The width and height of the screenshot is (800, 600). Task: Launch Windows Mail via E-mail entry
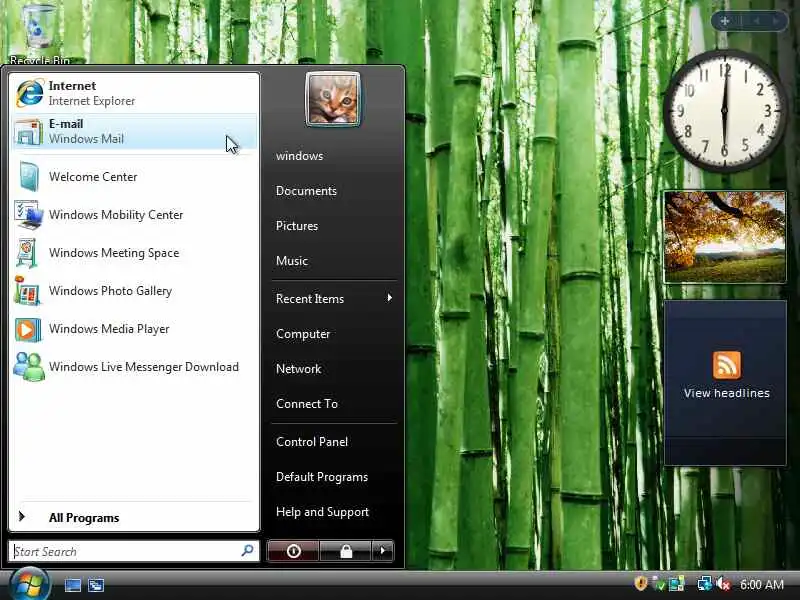click(134, 131)
